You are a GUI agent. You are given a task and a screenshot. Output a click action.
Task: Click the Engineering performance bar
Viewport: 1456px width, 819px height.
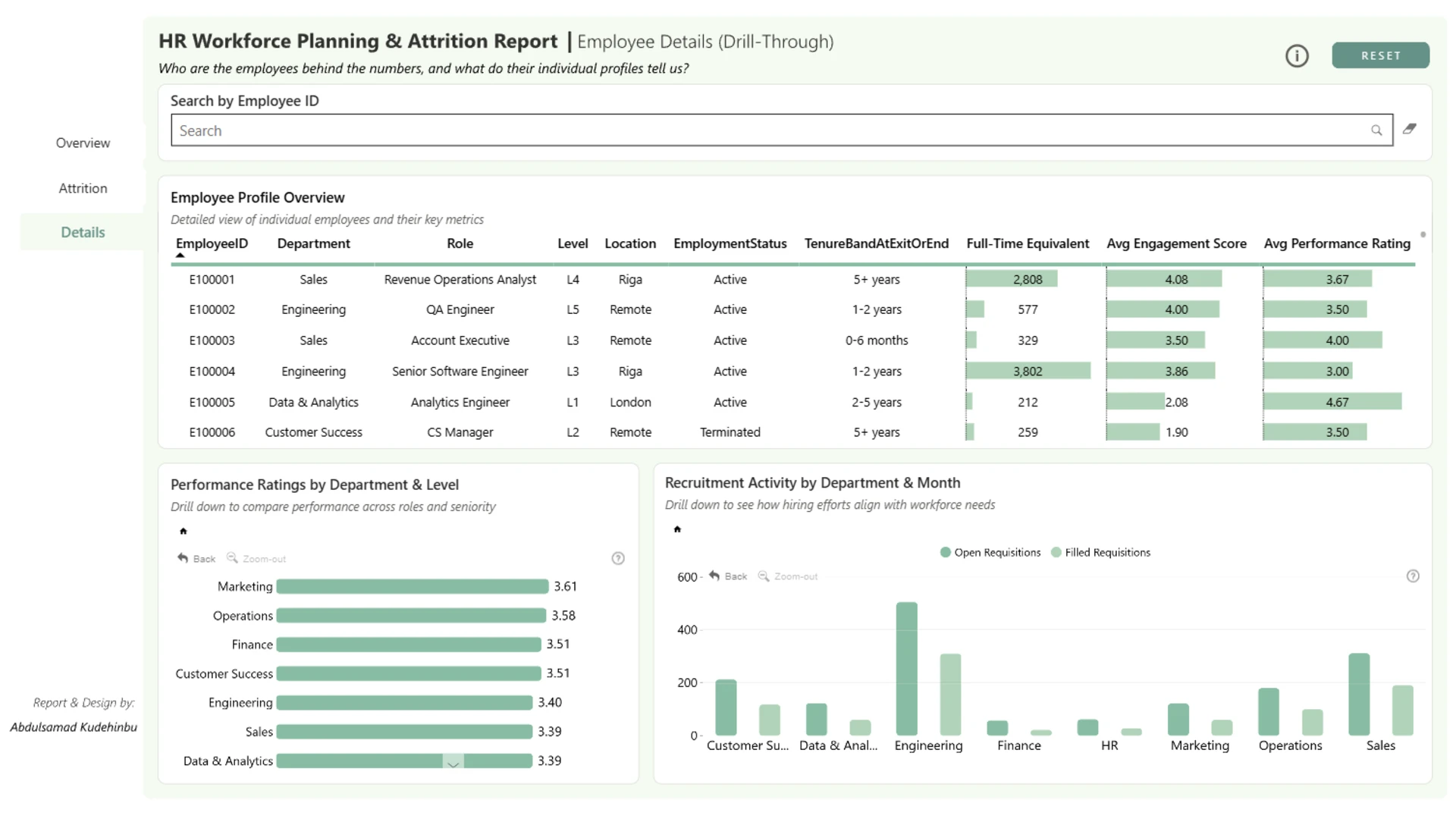tap(404, 702)
